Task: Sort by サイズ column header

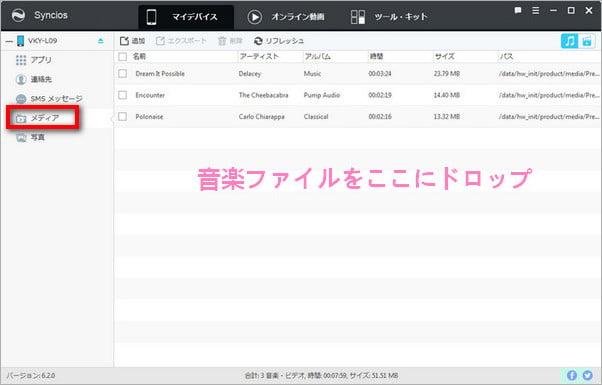Action: click(x=445, y=56)
